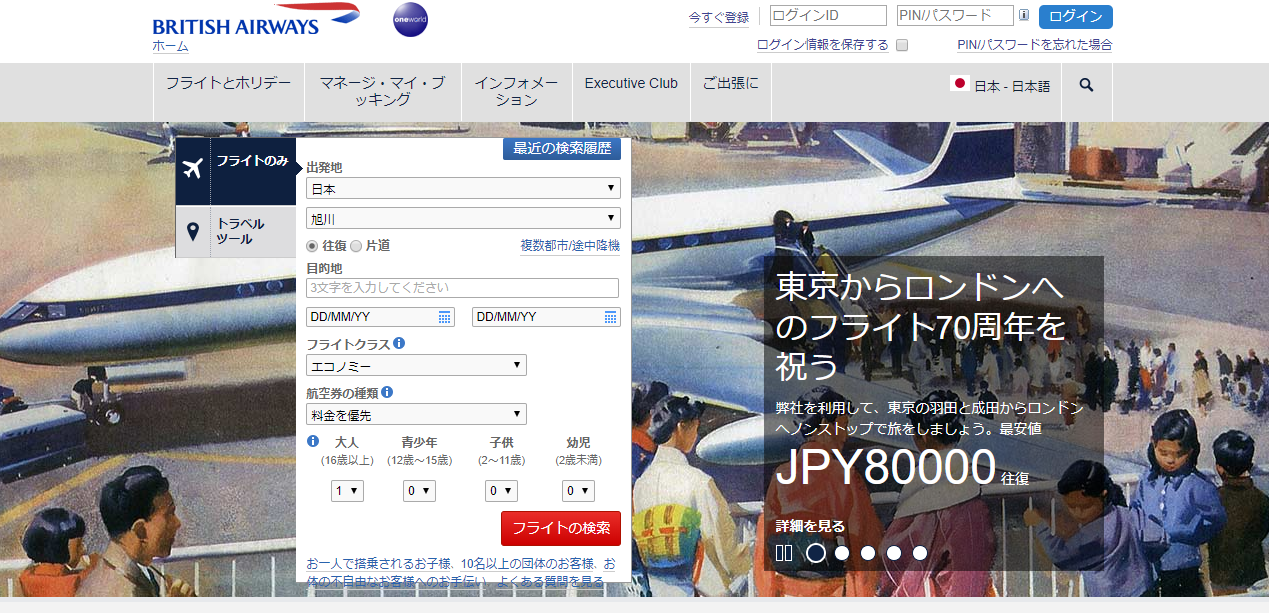Focus the departure DD/MM/YY date field
Viewport: 1269px width, 613px height.
click(x=380, y=317)
